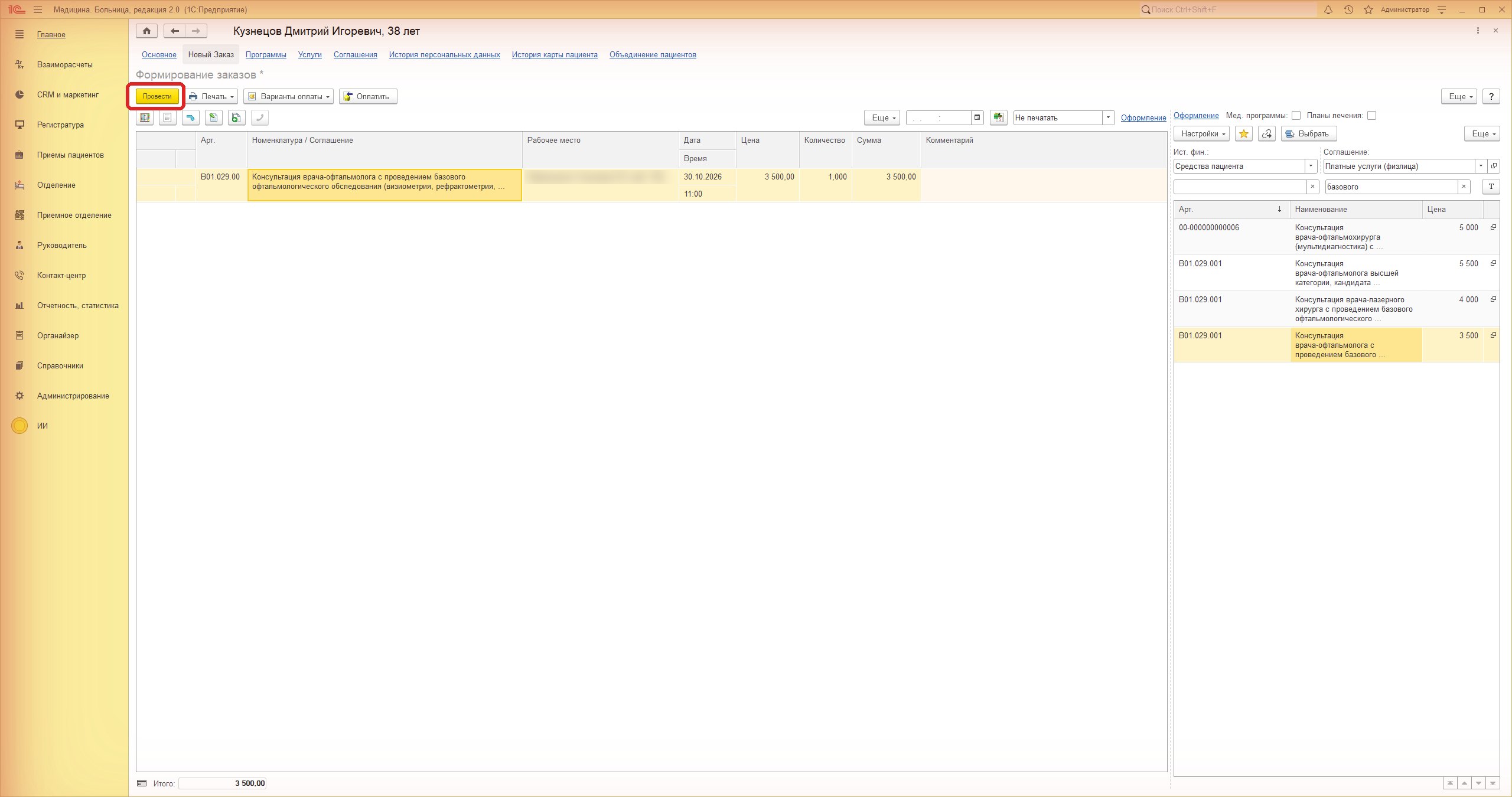The image size is (1512, 797).
Task: Open the Программы tab
Action: coord(266,55)
